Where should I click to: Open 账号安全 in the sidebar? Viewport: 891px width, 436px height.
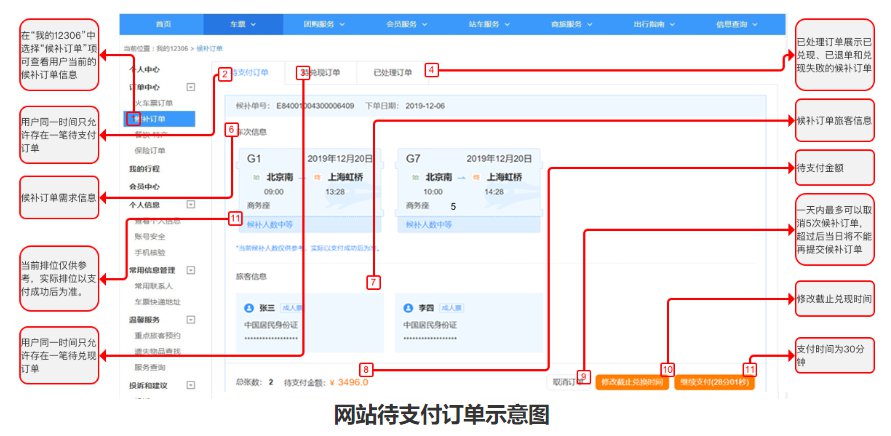[150, 236]
